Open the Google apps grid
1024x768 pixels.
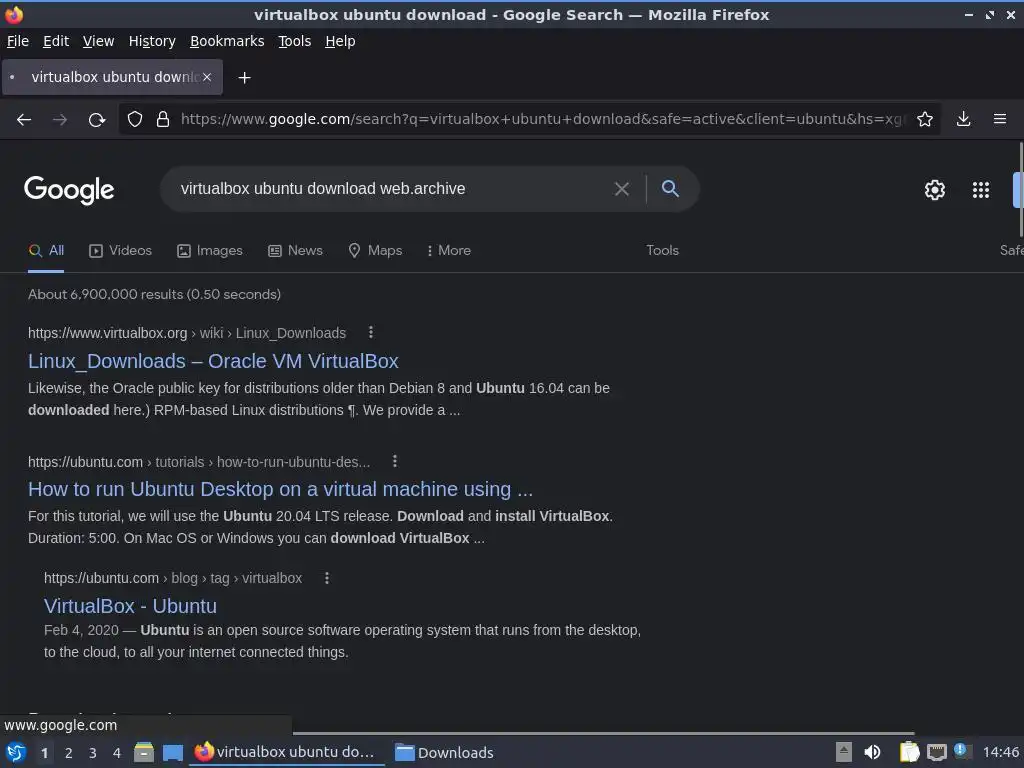[981, 190]
